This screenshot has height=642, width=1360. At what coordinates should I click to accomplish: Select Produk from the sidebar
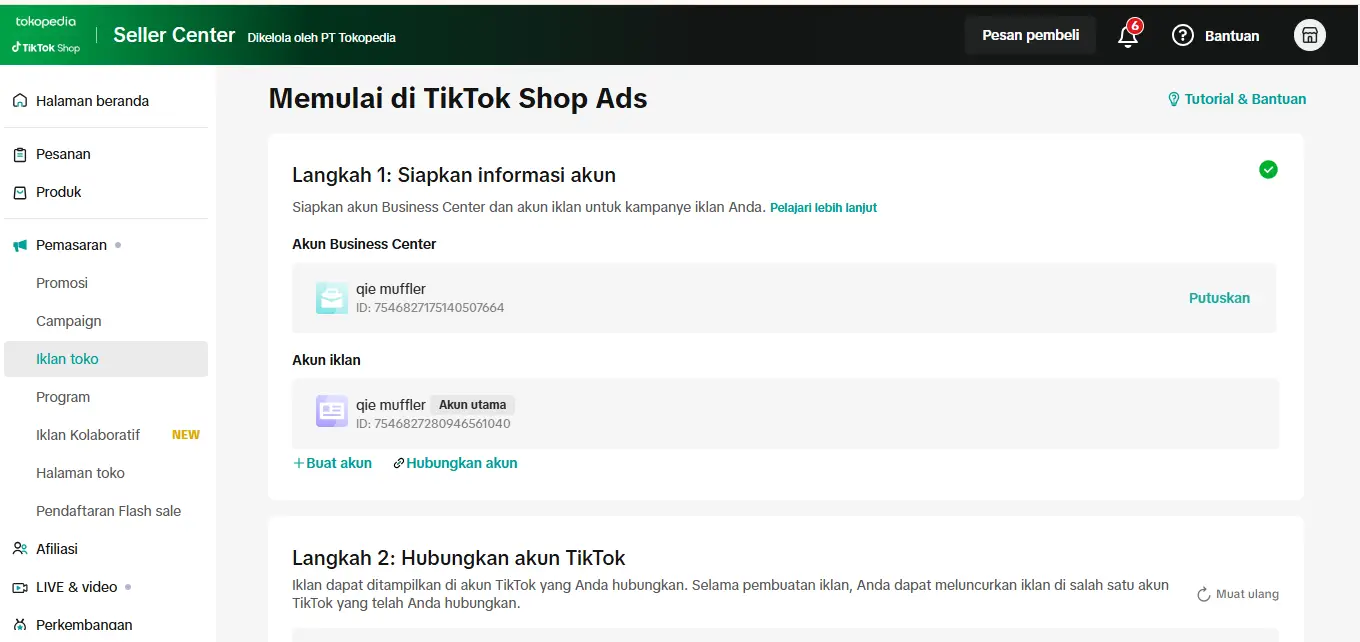(x=59, y=192)
